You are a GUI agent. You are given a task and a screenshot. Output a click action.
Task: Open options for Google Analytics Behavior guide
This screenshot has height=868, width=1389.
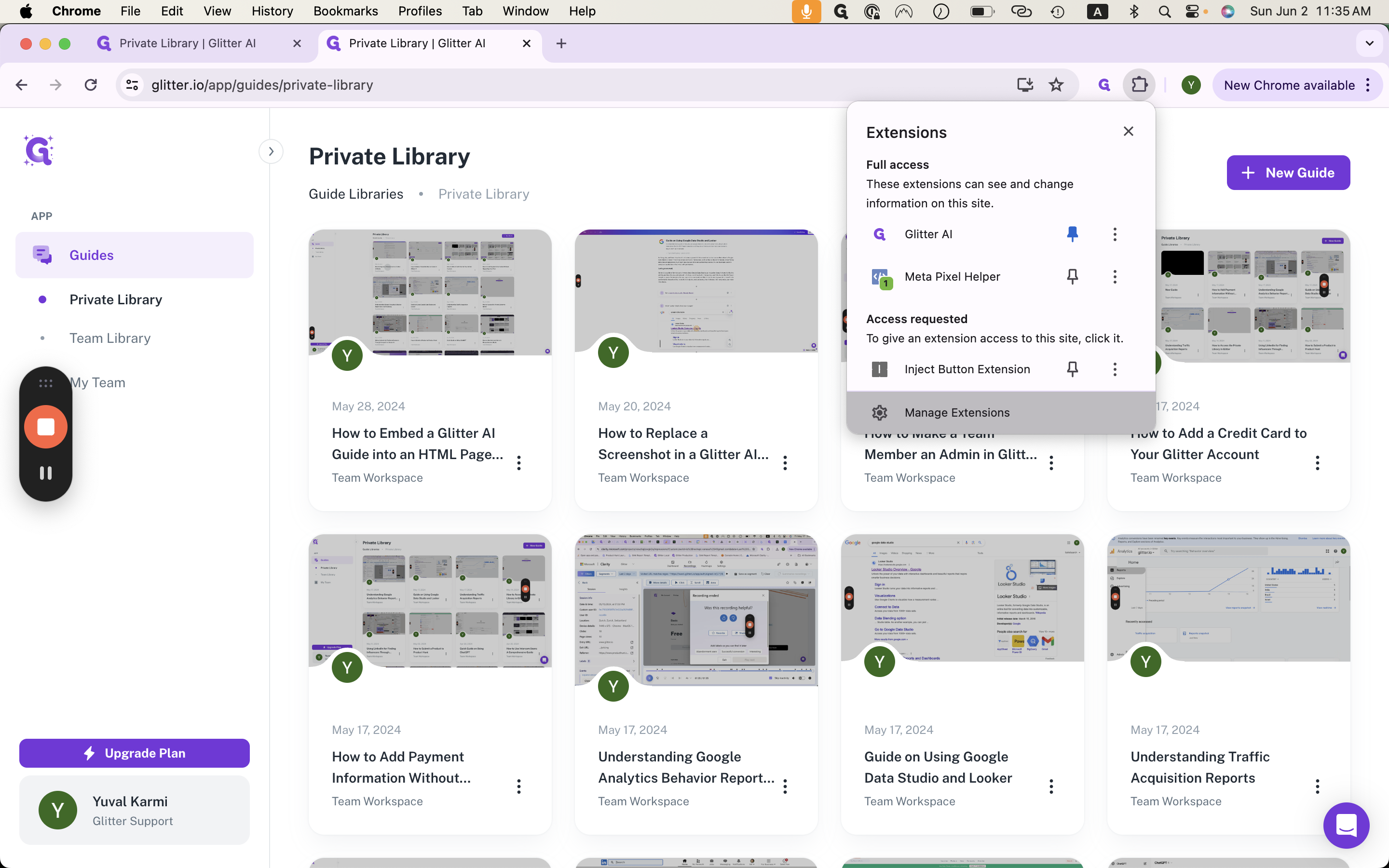785,786
